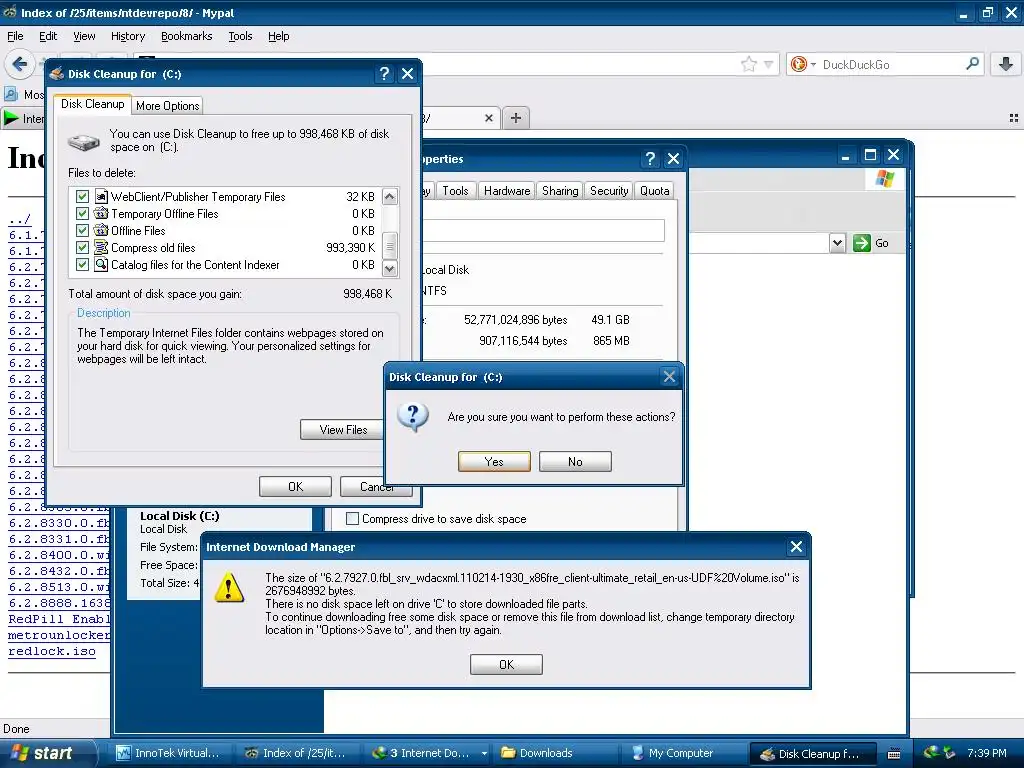
Task: Click View Files button
Action: pos(343,430)
